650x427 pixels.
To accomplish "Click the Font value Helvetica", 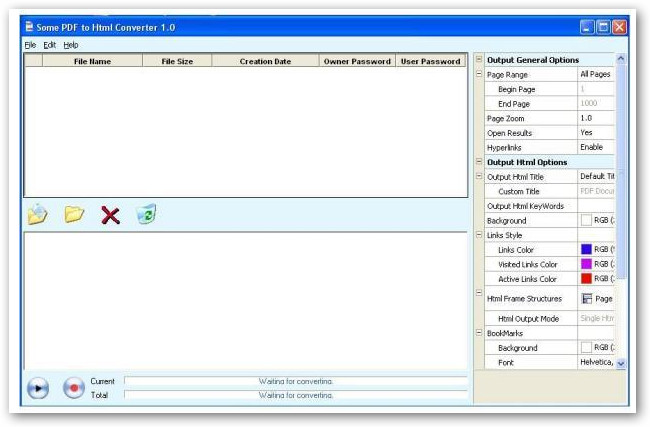I will tap(596, 362).
